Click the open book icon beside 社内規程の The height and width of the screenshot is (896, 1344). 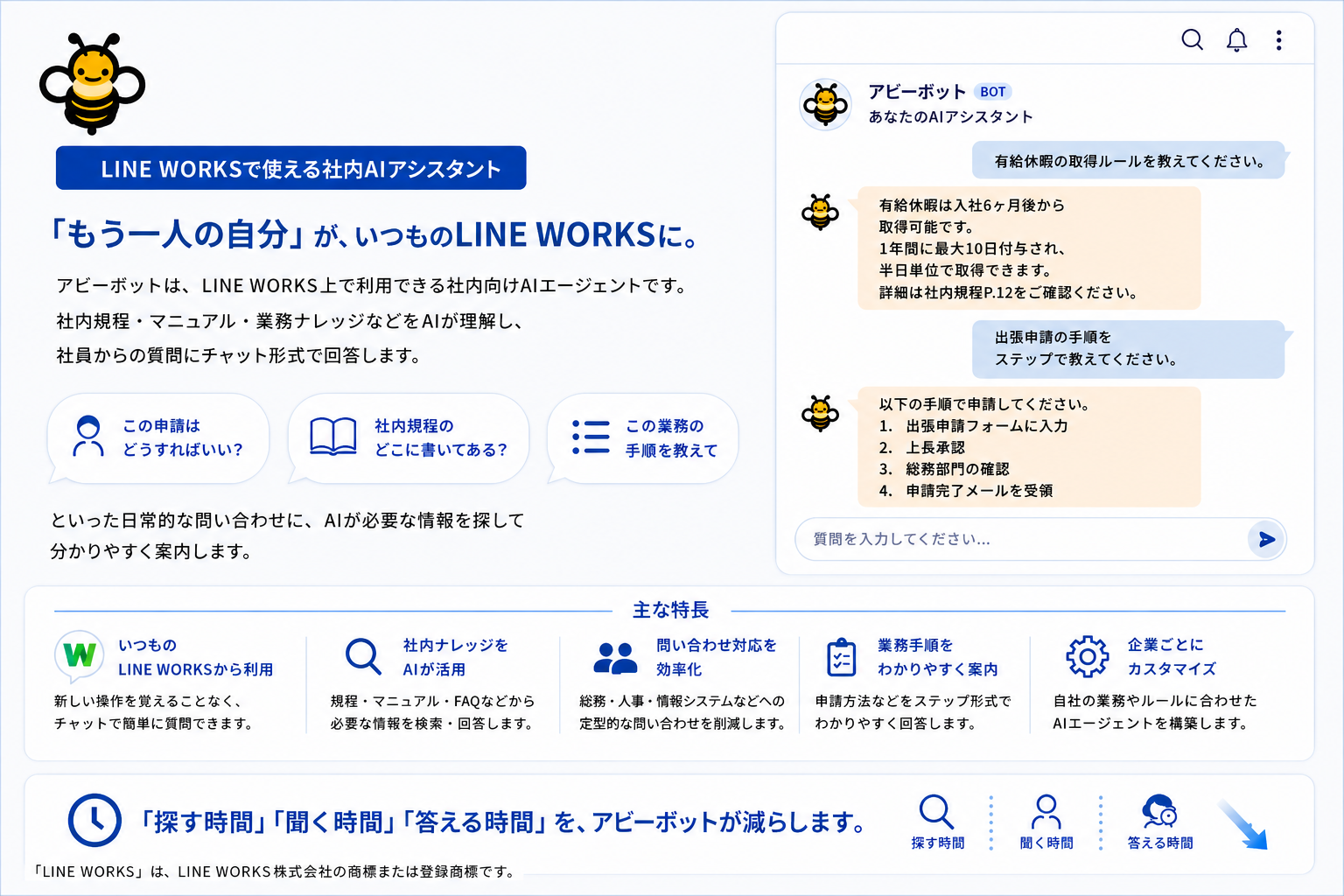[333, 437]
